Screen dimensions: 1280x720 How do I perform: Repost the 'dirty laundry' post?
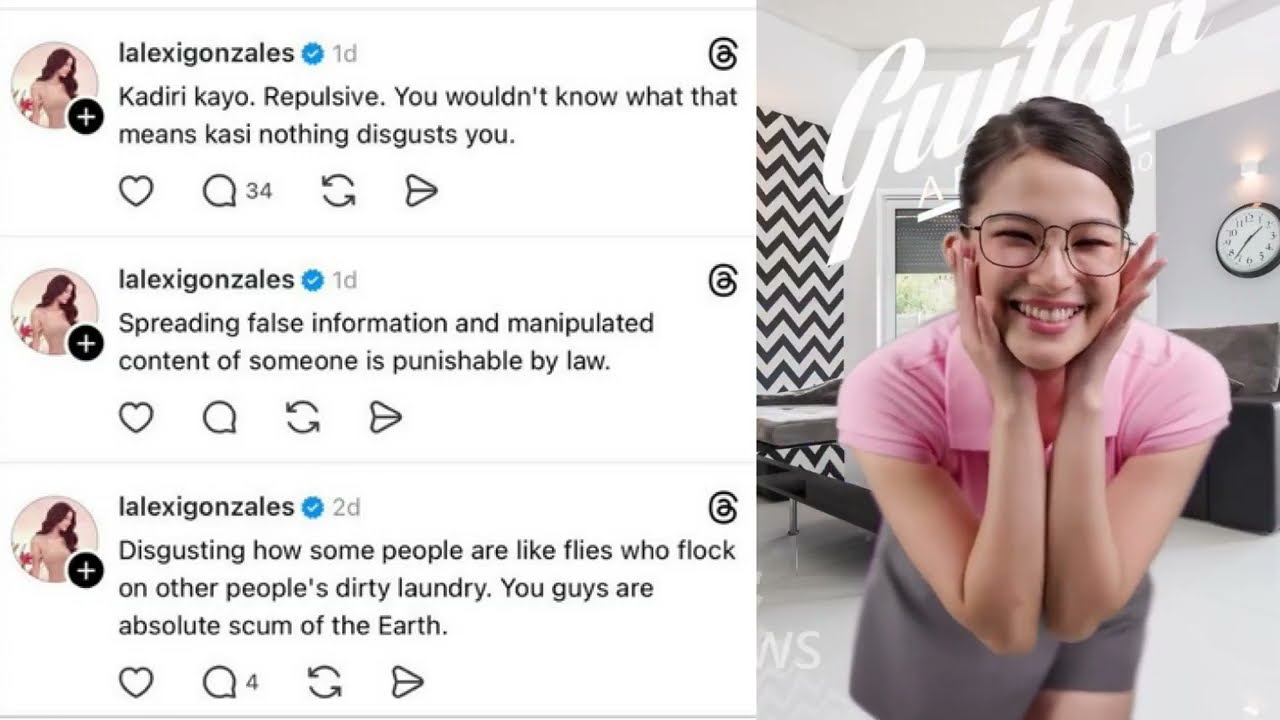tap(325, 683)
